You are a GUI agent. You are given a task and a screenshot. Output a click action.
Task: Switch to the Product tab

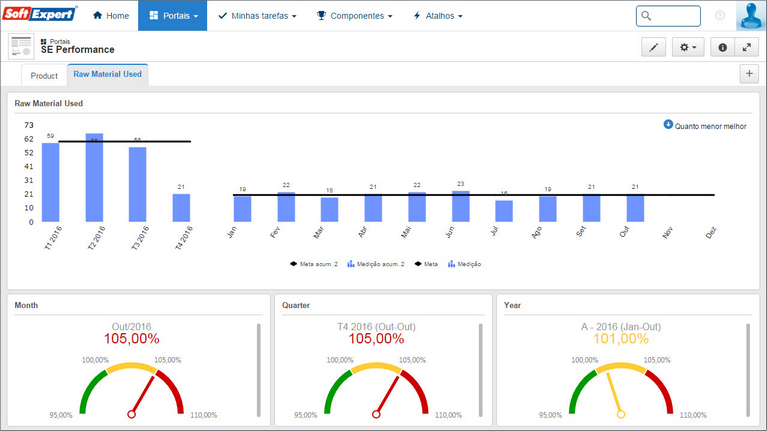pos(44,76)
